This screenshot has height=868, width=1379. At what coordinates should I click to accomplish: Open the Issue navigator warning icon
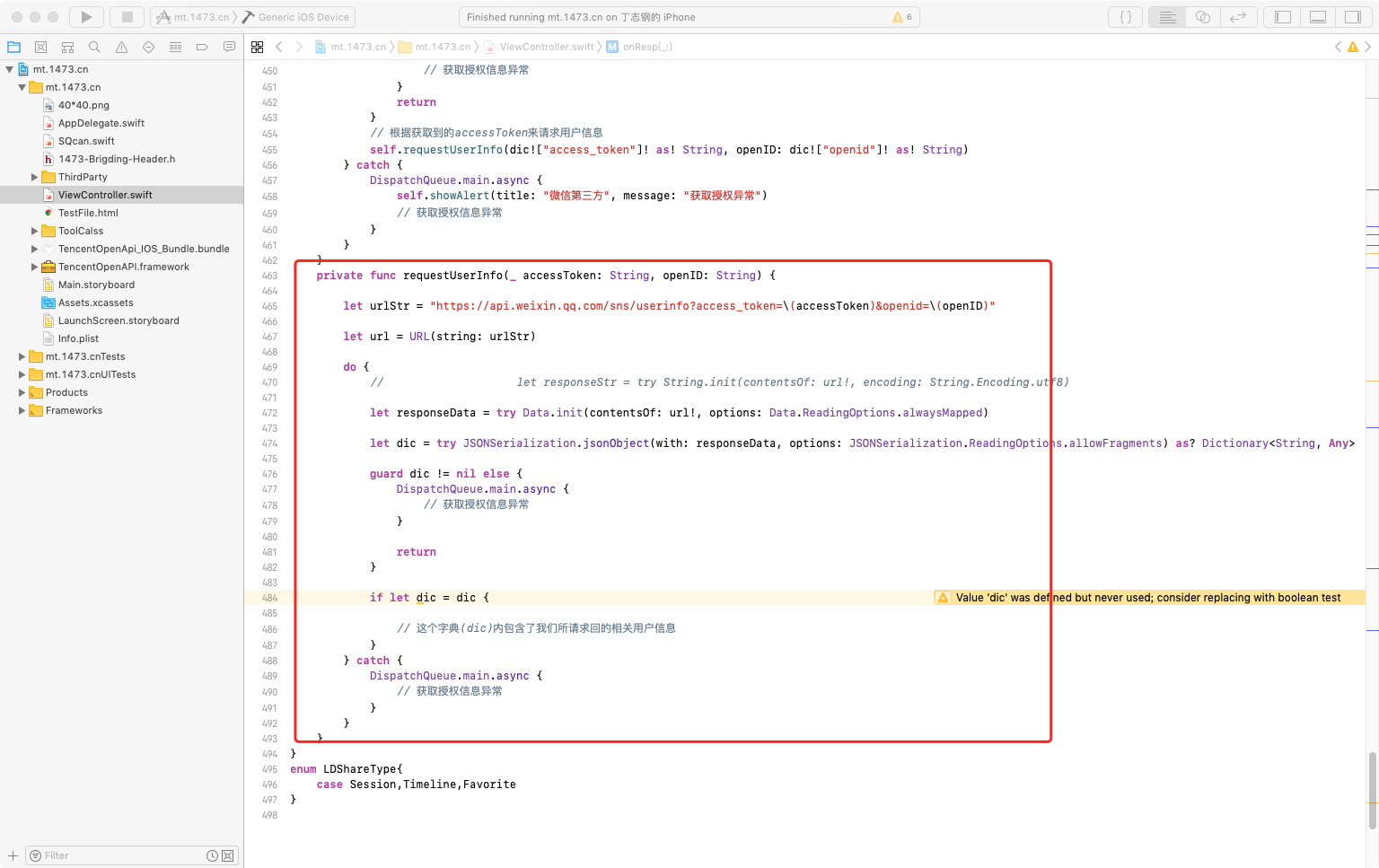coord(121,47)
